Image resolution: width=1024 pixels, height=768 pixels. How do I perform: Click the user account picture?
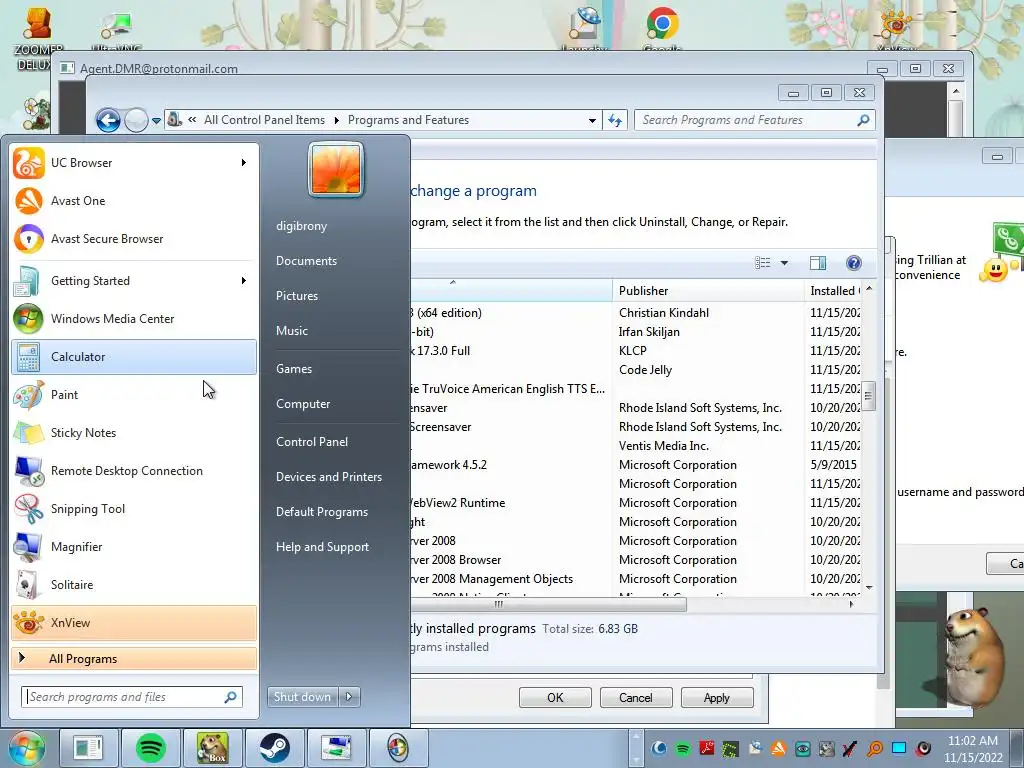point(336,170)
